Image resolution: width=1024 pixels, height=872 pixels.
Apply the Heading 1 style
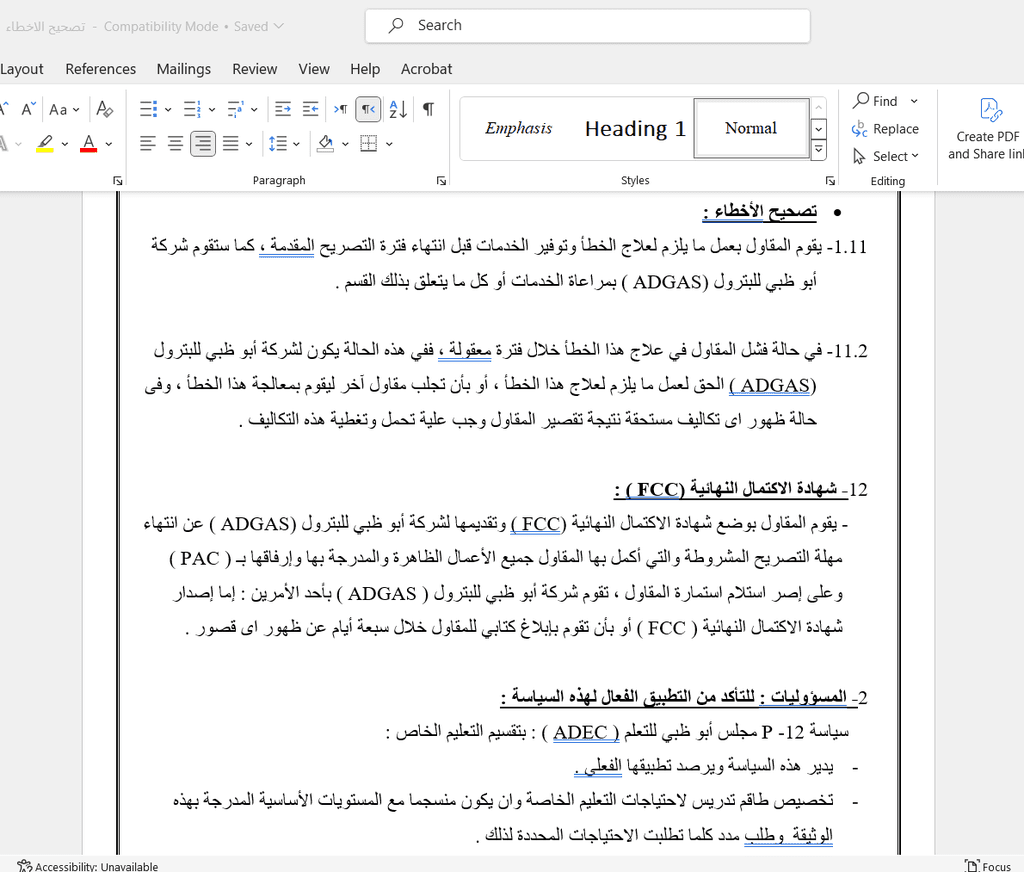click(x=635, y=129)
